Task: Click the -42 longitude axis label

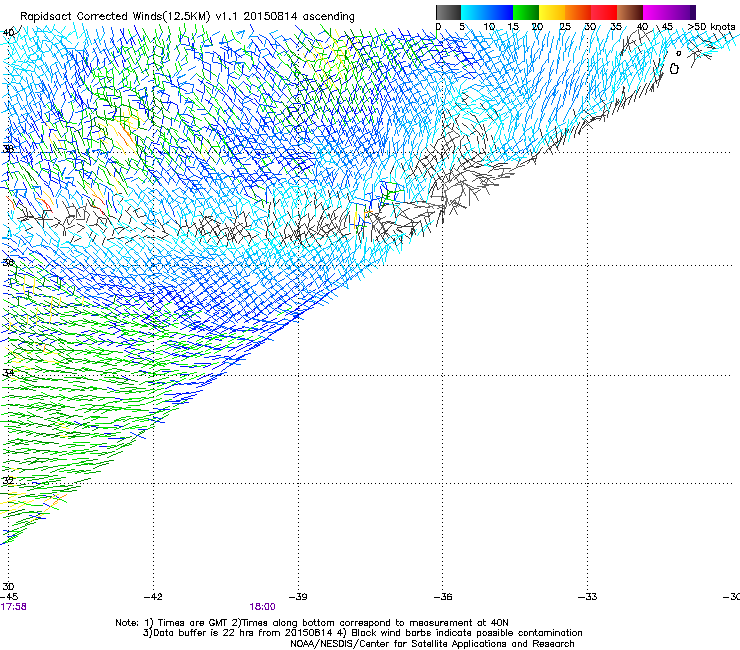Action: 153,597
